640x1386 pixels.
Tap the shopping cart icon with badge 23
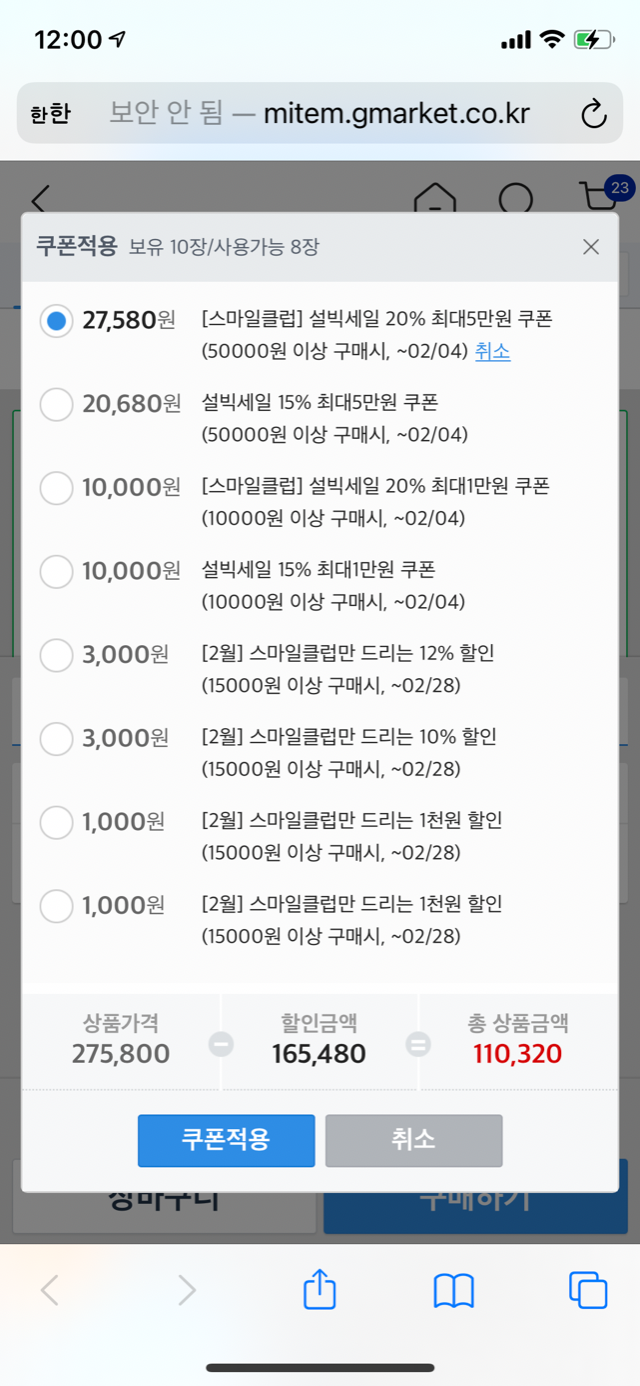[x=600, y=196]
